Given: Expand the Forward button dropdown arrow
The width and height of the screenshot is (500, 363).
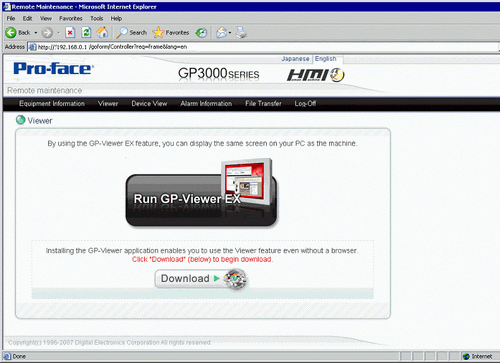Looking at the screenshot, I should click(58, 33).
